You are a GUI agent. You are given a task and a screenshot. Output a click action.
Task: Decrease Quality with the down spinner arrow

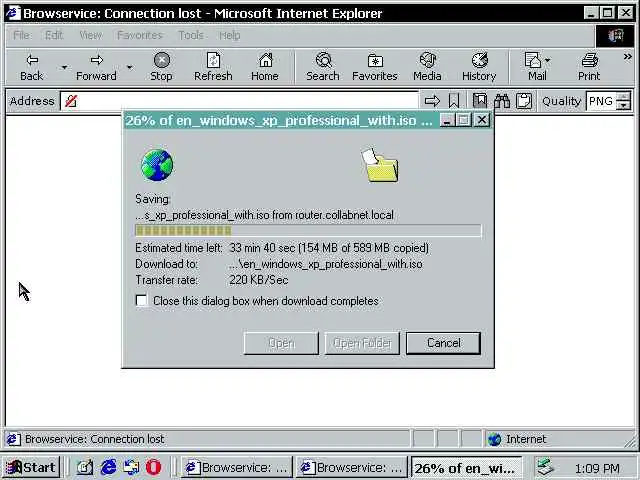click(x=623, y=105)
